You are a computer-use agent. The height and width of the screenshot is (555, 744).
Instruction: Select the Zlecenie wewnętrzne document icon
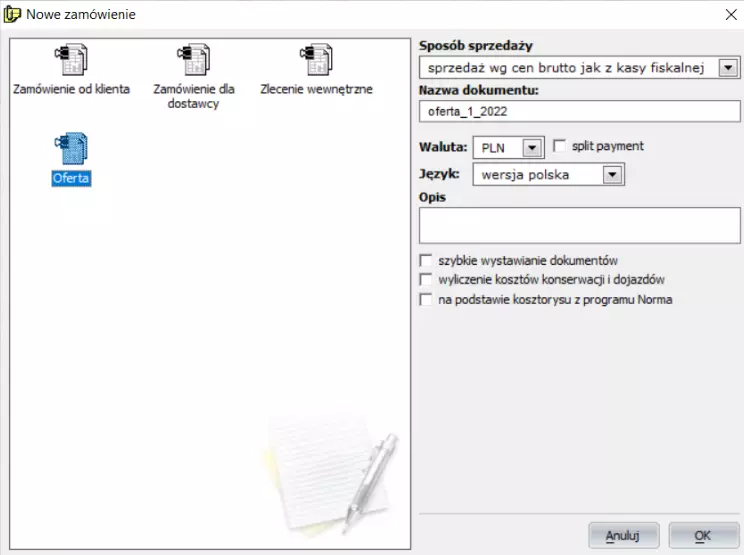pyautogui.click(x=316, y=59)
